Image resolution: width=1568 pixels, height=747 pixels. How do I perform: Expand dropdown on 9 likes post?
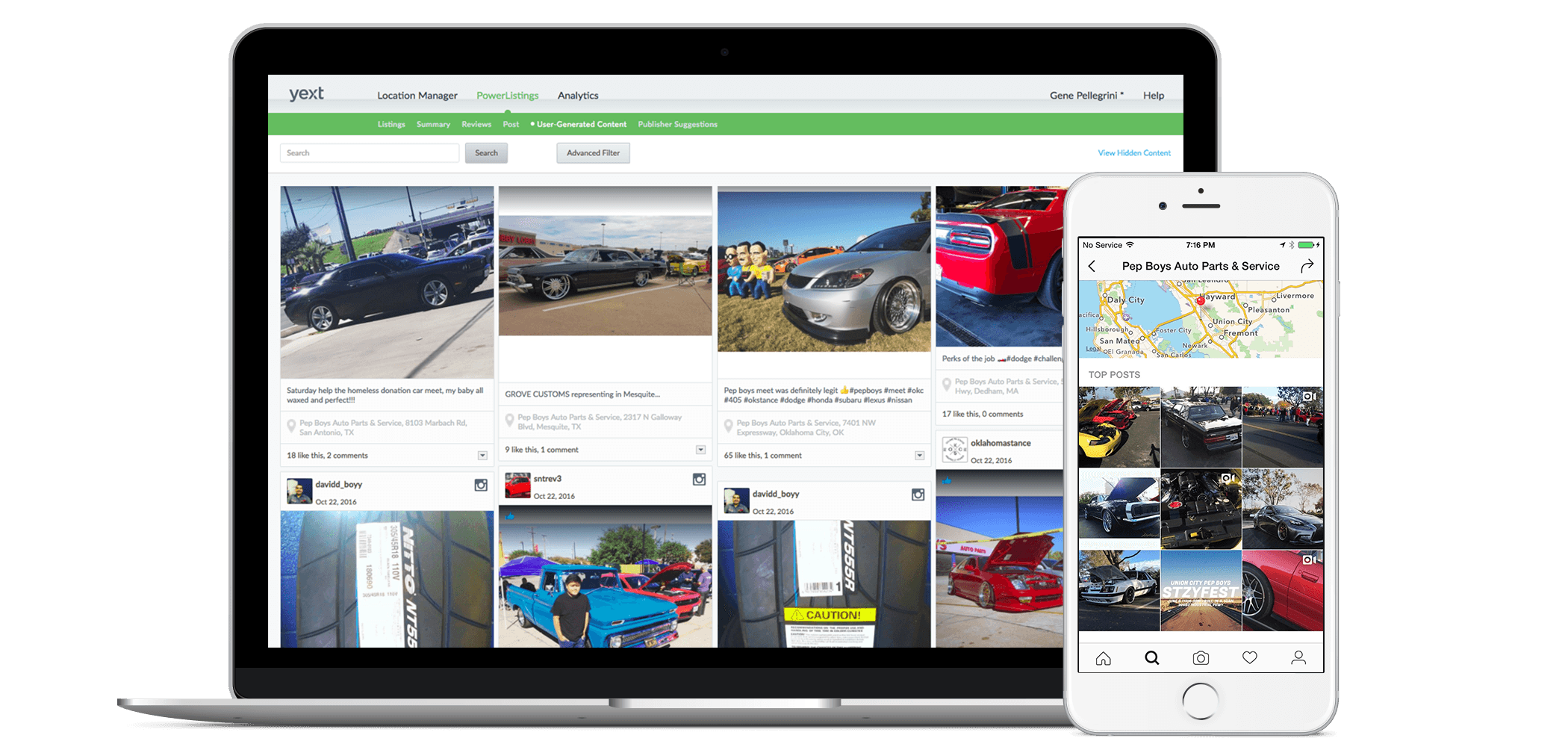700,450
